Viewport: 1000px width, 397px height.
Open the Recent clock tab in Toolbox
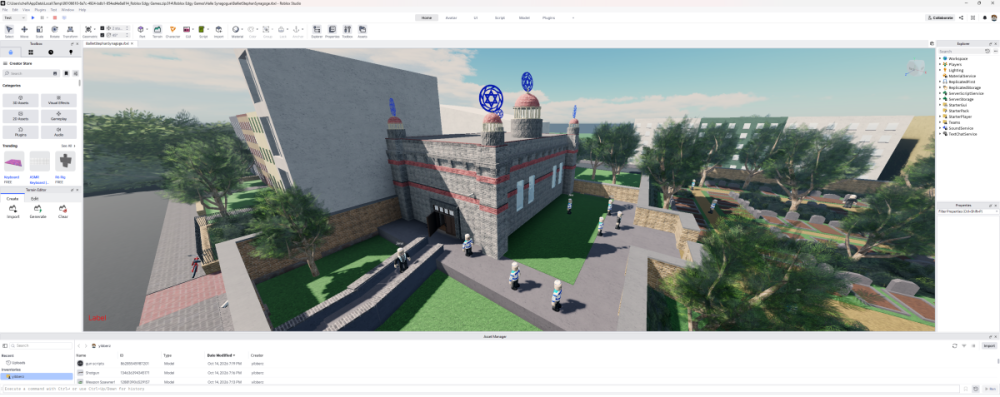pos(50,52)
